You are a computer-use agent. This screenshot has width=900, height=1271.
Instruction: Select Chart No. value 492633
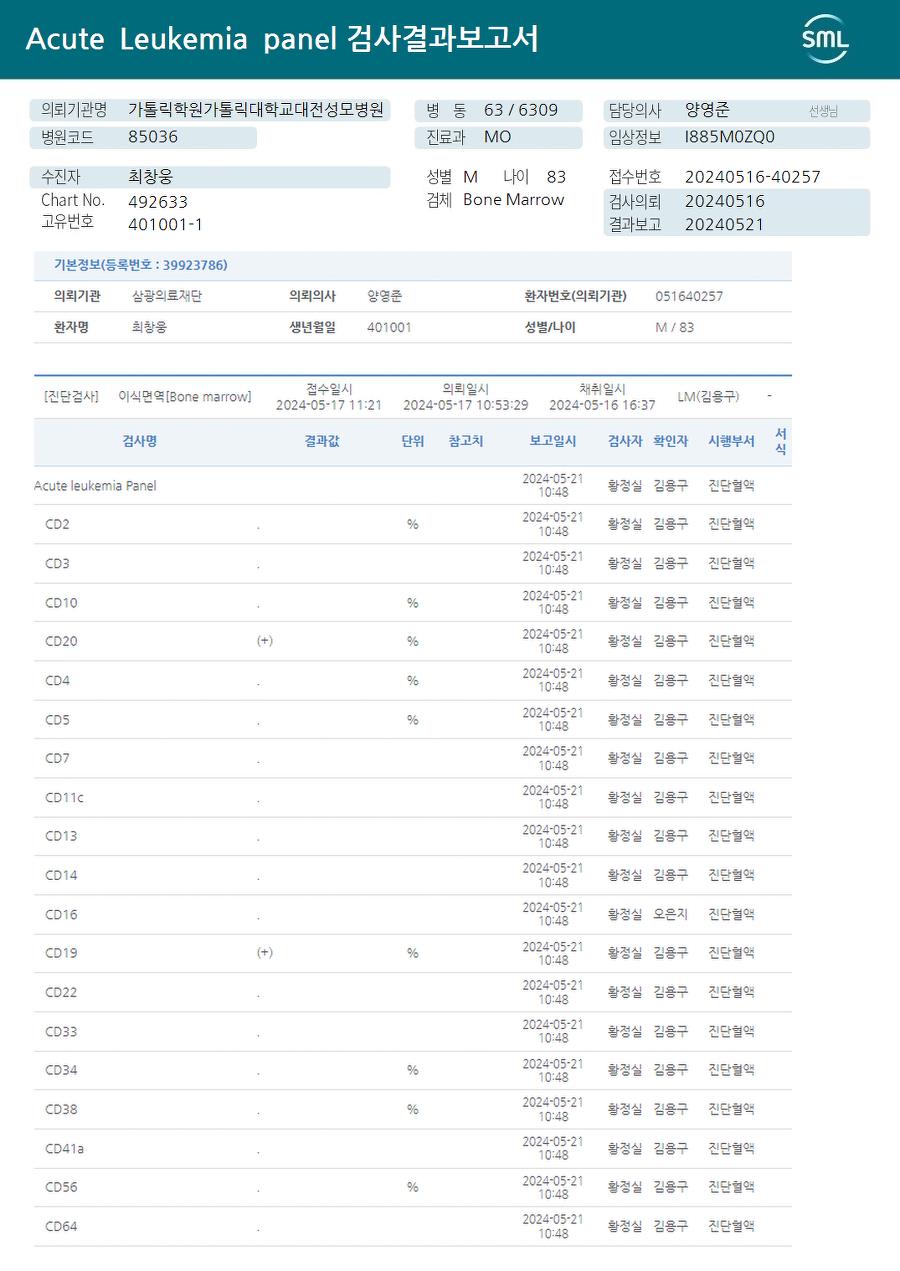[158, 202]
